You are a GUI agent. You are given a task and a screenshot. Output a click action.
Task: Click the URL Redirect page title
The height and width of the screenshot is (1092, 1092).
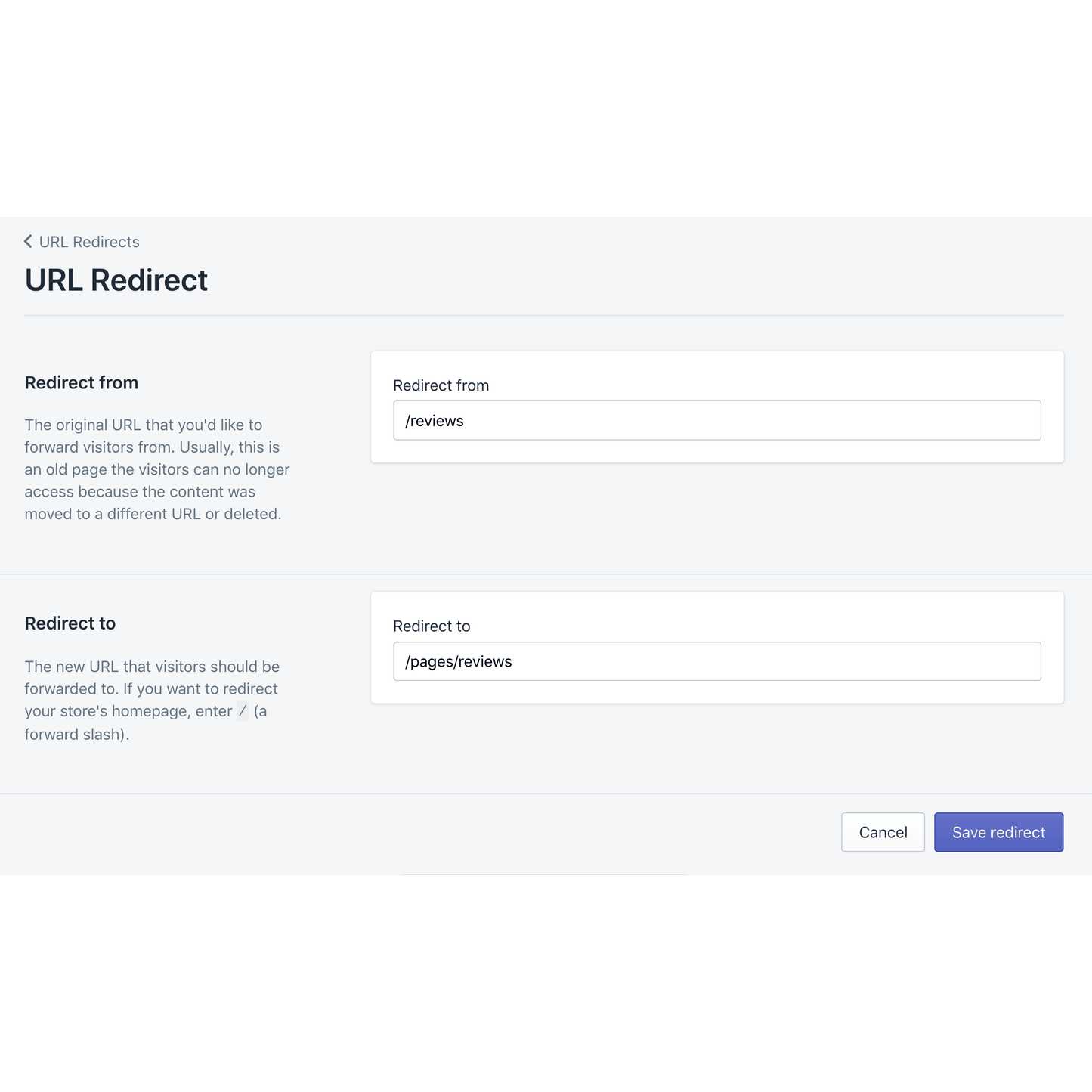(x=116, y=280)
